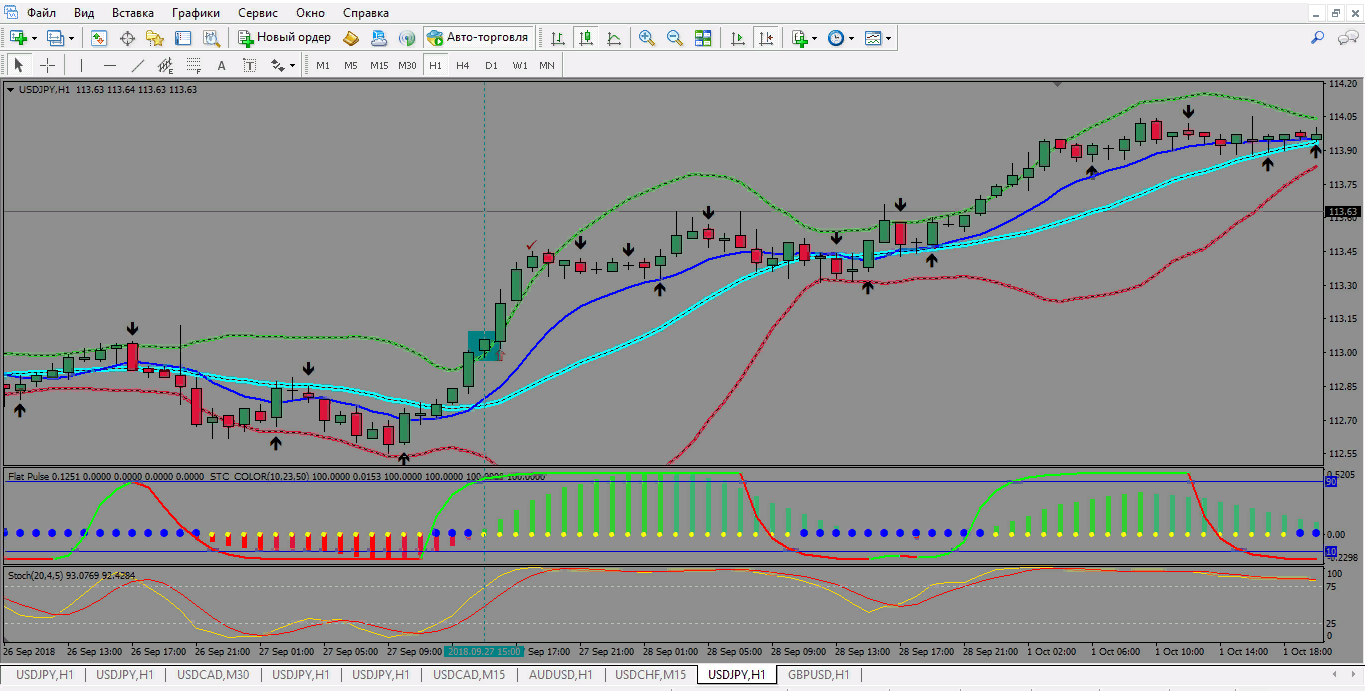The image size is (1365, 691).
Task: Expand the periods dropdown arrow
Action: click(x=852, y=38)
